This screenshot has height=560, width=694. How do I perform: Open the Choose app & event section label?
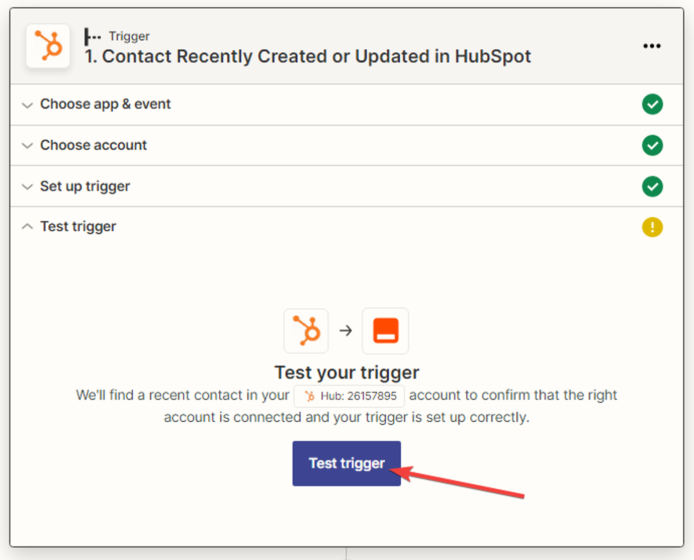[105, 104]
